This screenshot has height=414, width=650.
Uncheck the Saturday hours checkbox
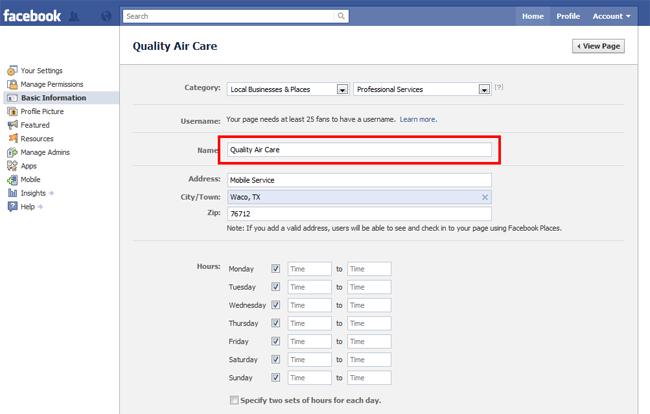click(x=276, y=359)
